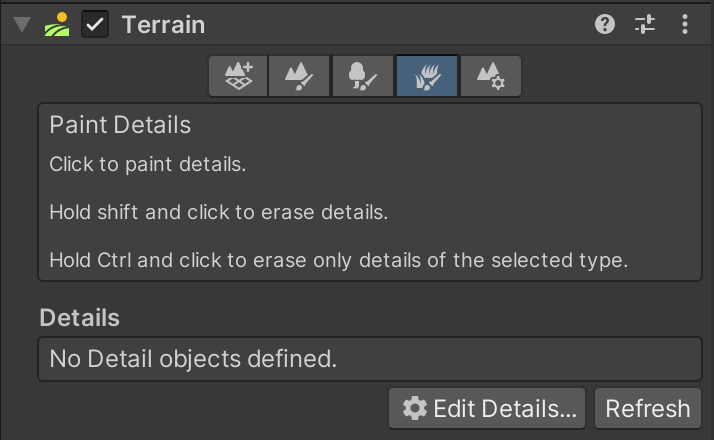The height and width of the screenshot is (440, 714).
Task: Click the Refresh button
Action: coord(647,408)
